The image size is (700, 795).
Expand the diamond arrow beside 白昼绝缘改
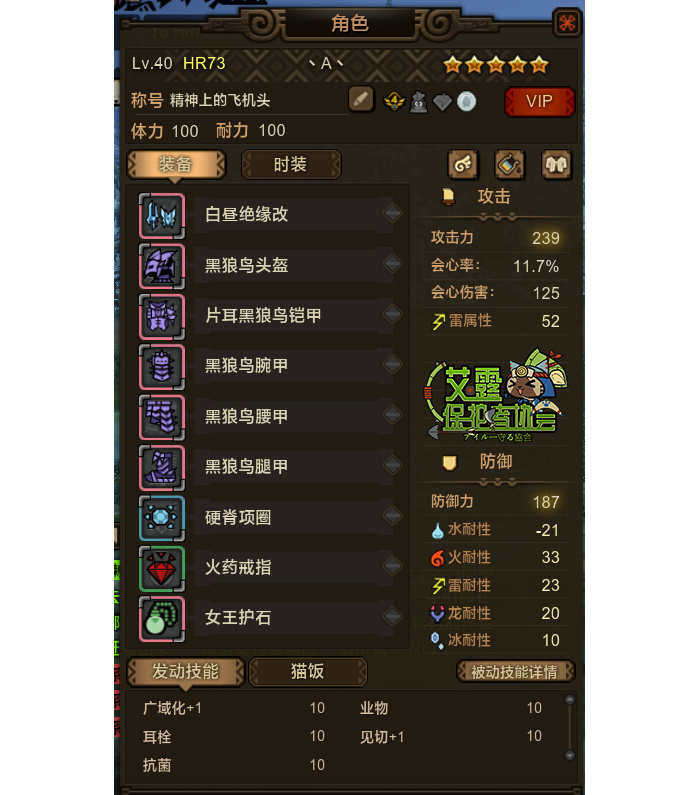(392, 213)
